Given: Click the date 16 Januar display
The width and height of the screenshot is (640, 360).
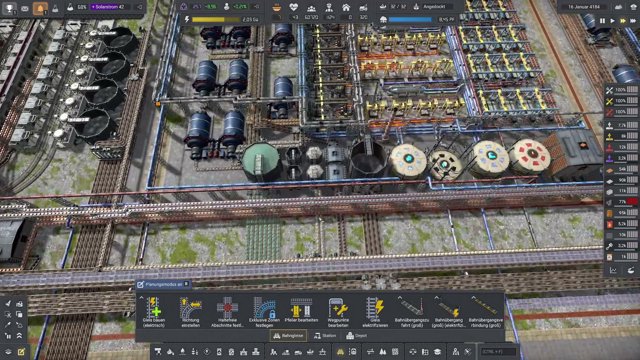Looking at the screenshot, I should [585, 7].
